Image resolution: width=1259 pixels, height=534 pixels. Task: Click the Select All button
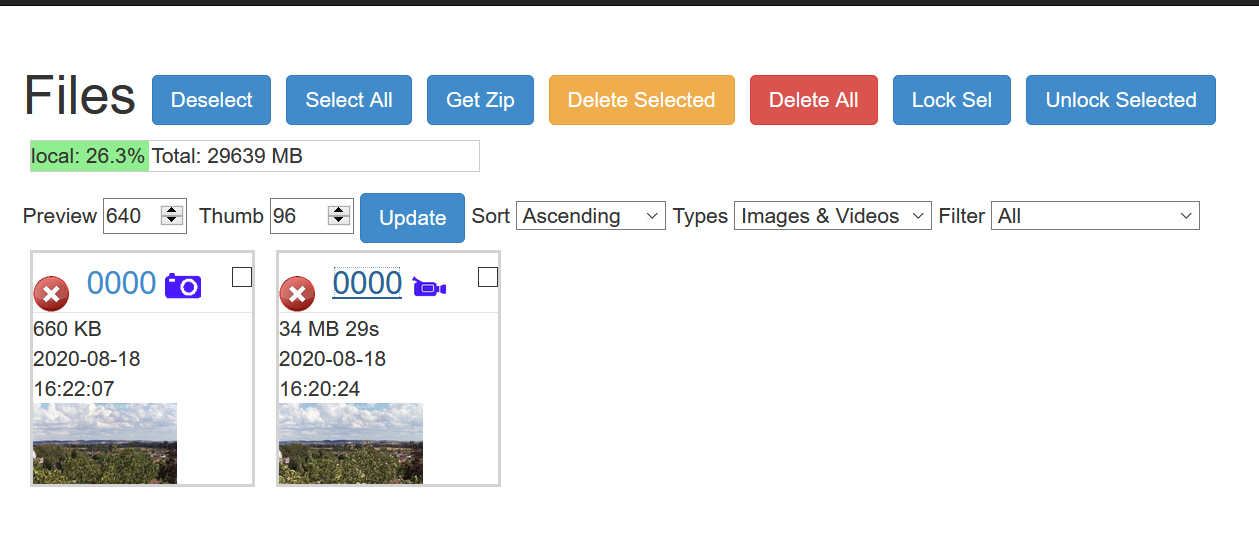pos(349,100)
